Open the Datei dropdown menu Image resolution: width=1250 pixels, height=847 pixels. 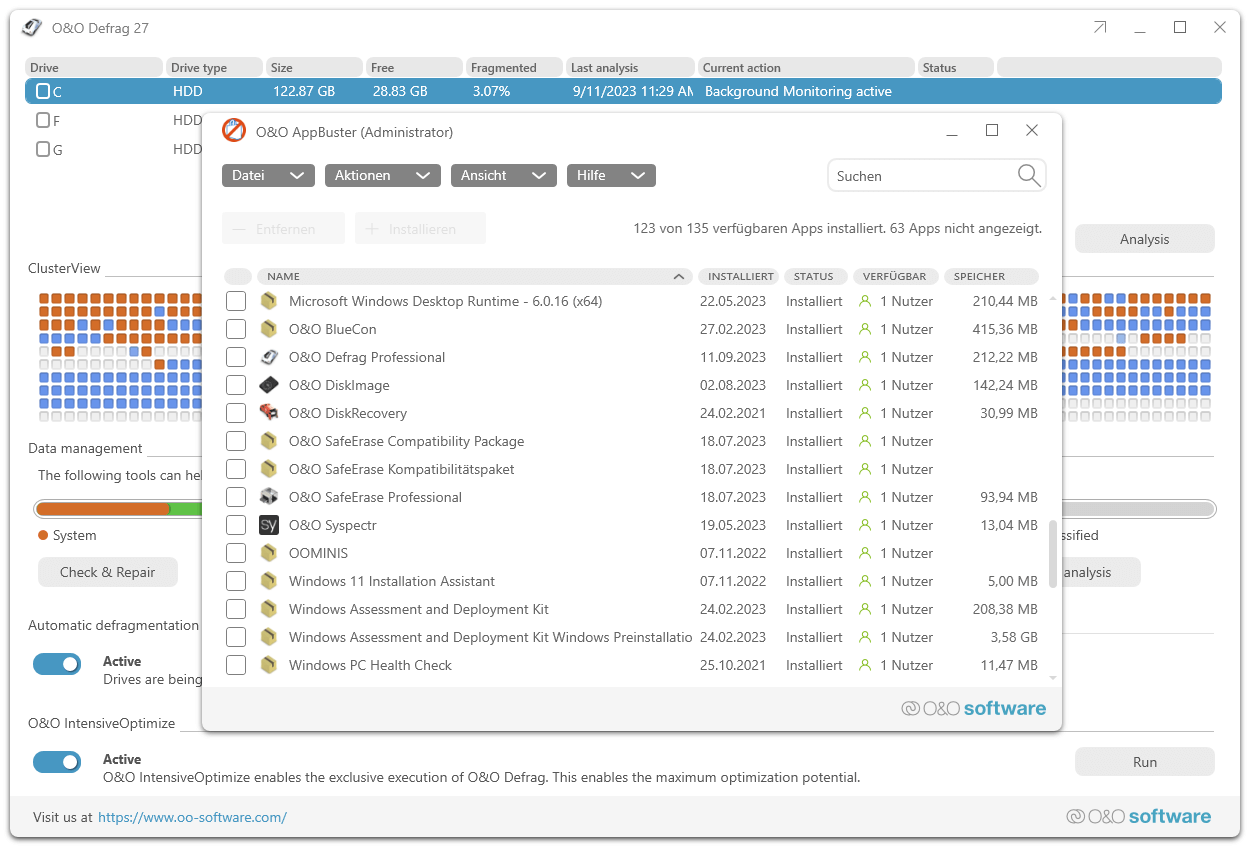pyautogui.click(x=267, y=175)
